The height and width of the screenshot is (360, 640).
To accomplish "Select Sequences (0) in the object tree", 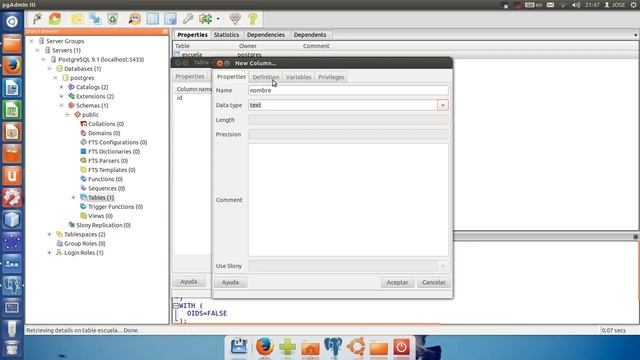I will [106, 188].
